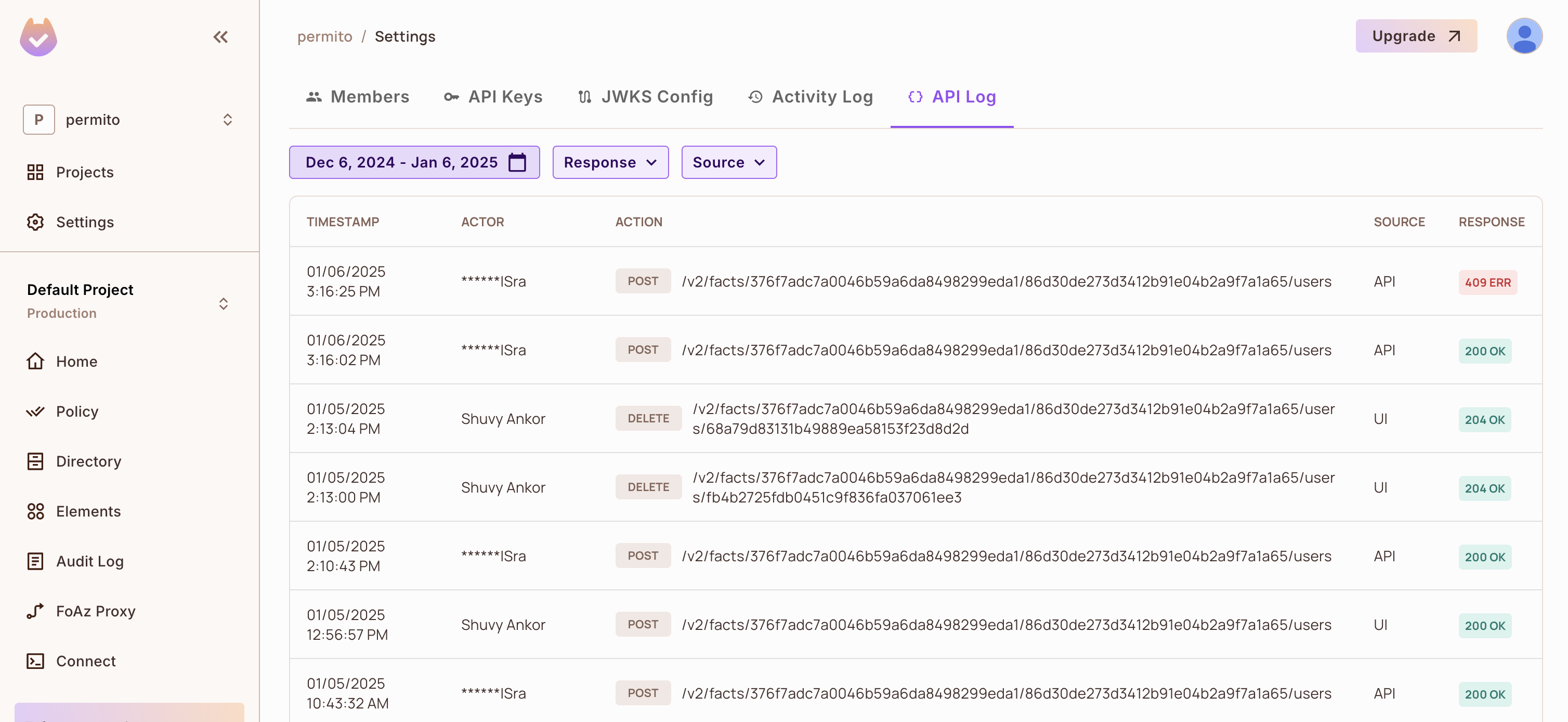This screenshot has width=1568, height=722.
Task: Open the Connect terminal section
Action: 85,661
